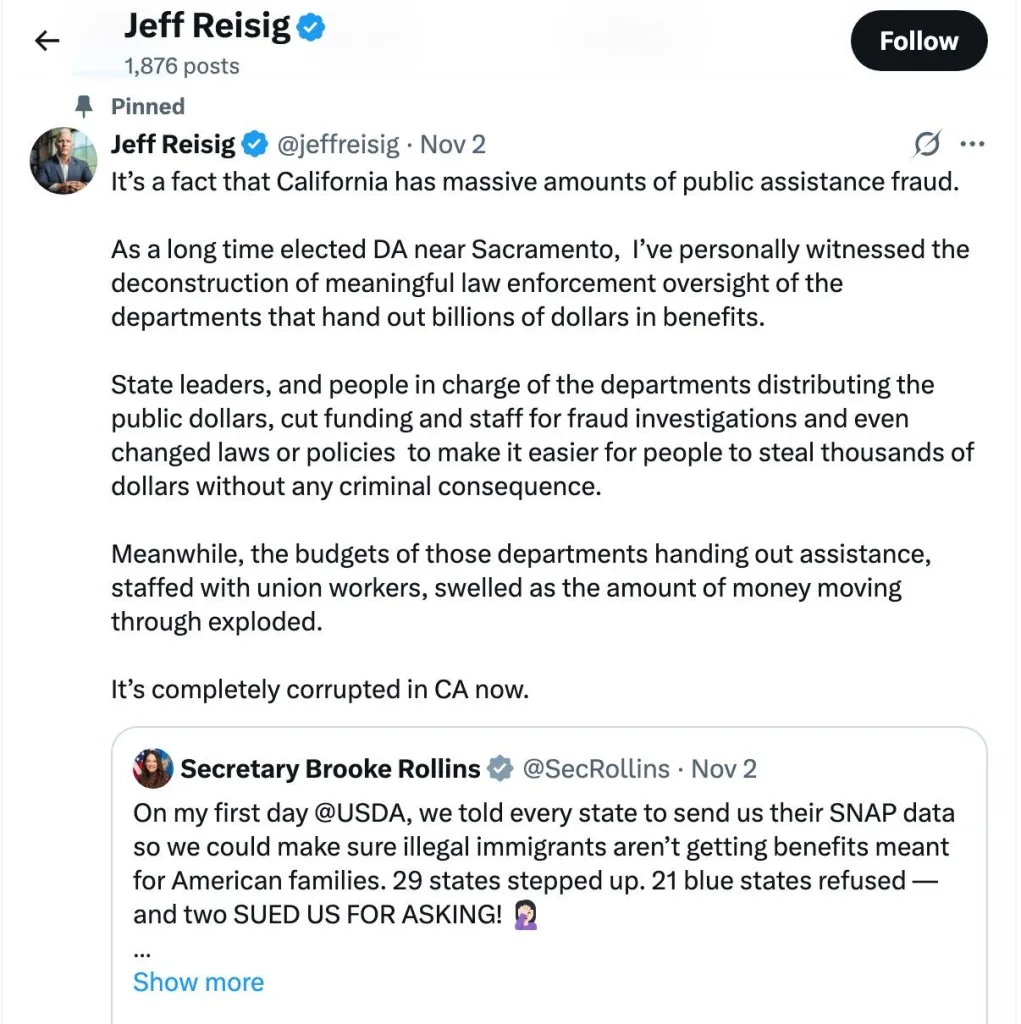
Task: Click the facepalm emoji in quoted post
Action: point(526,917)
